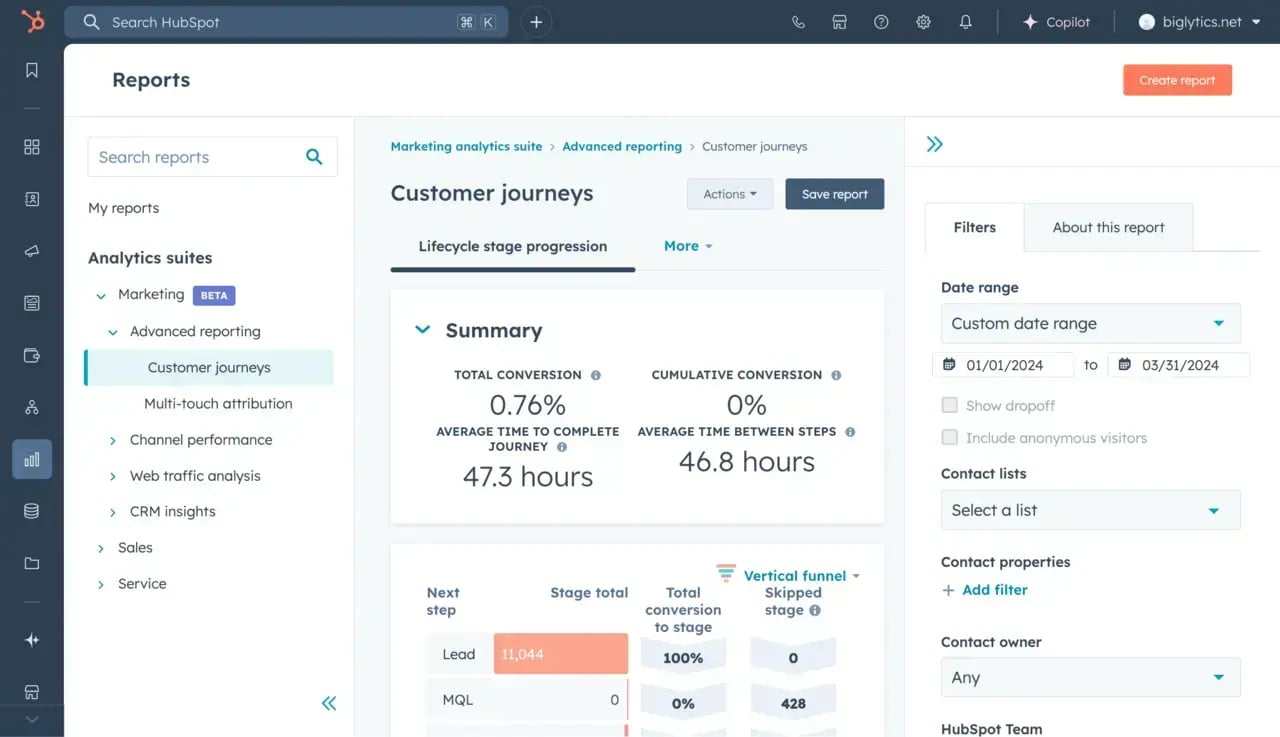1280x737 pixels.
Task: Collapse the Advanced reporting tree node
Action: [x=113, y=332]
